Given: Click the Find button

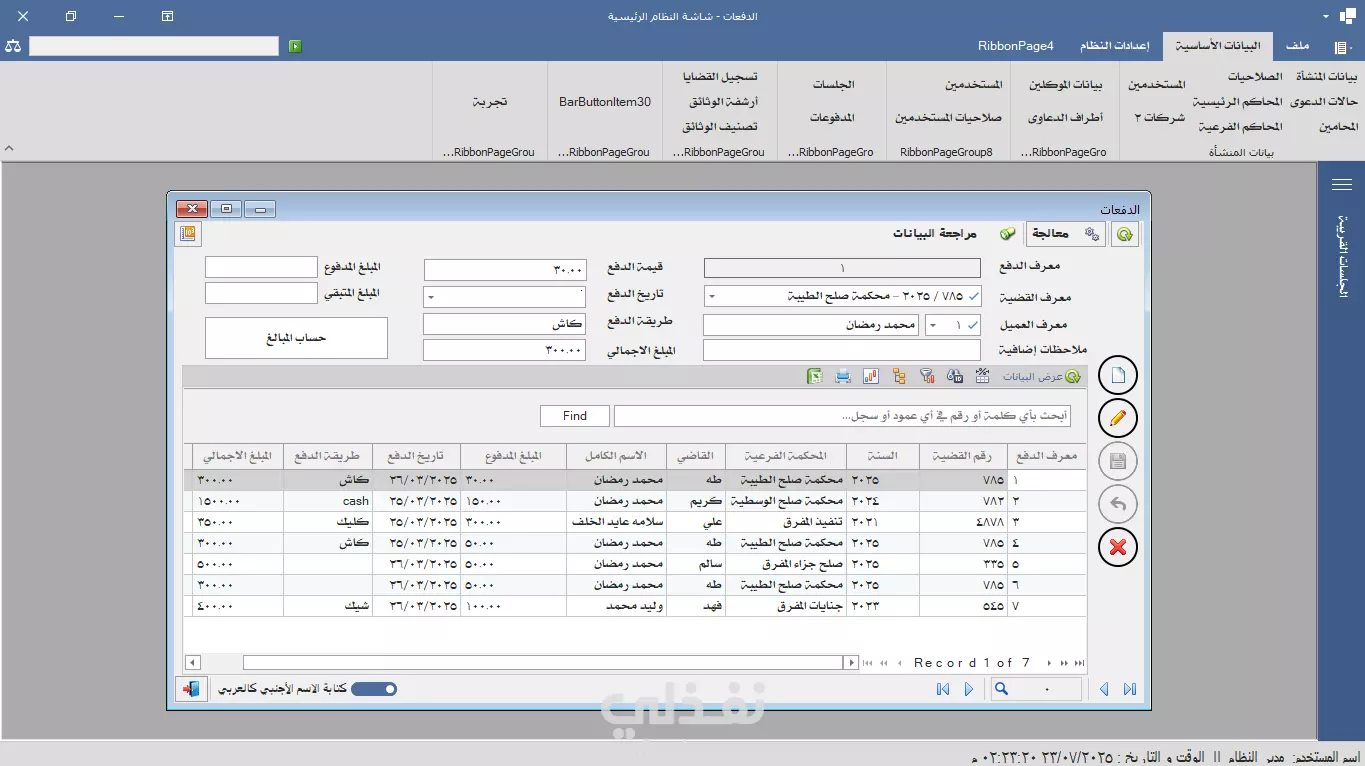Looking at the screenshot, I should (575, 416).
